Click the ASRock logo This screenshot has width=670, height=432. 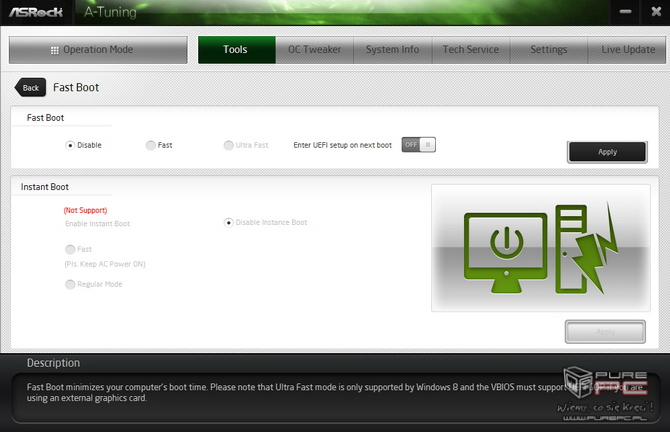pos(36,12)
